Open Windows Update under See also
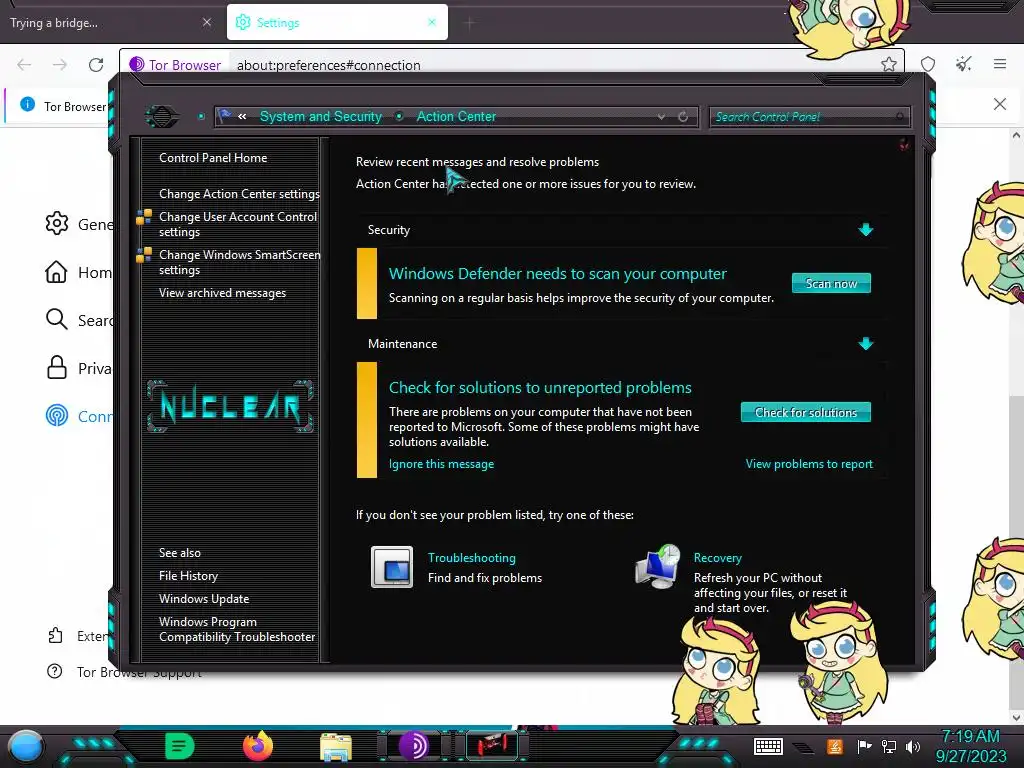This screenshot has width=1024, height=768. [204, 598]
